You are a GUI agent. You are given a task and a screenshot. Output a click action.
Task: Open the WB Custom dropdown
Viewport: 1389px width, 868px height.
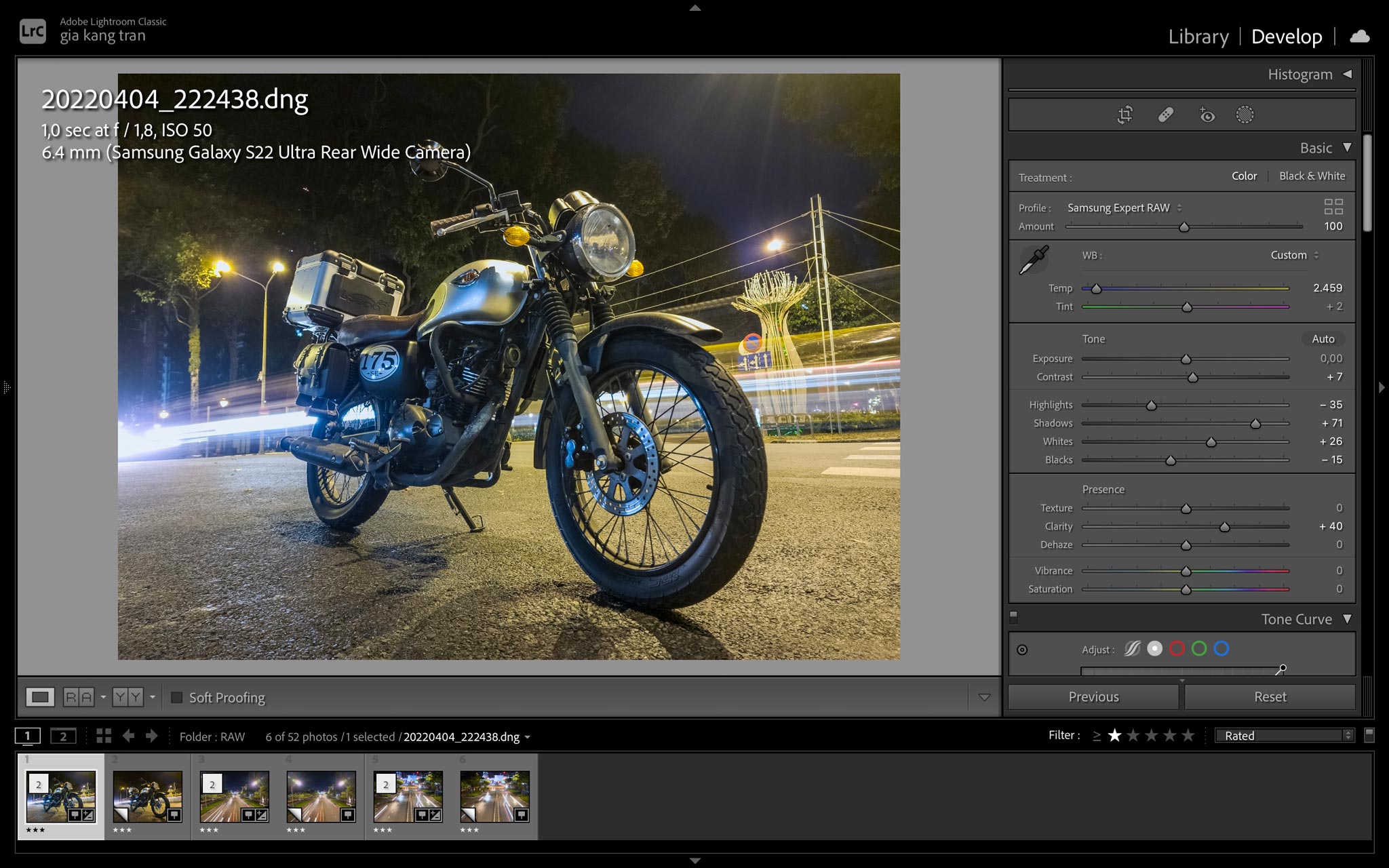[1295, 255]
